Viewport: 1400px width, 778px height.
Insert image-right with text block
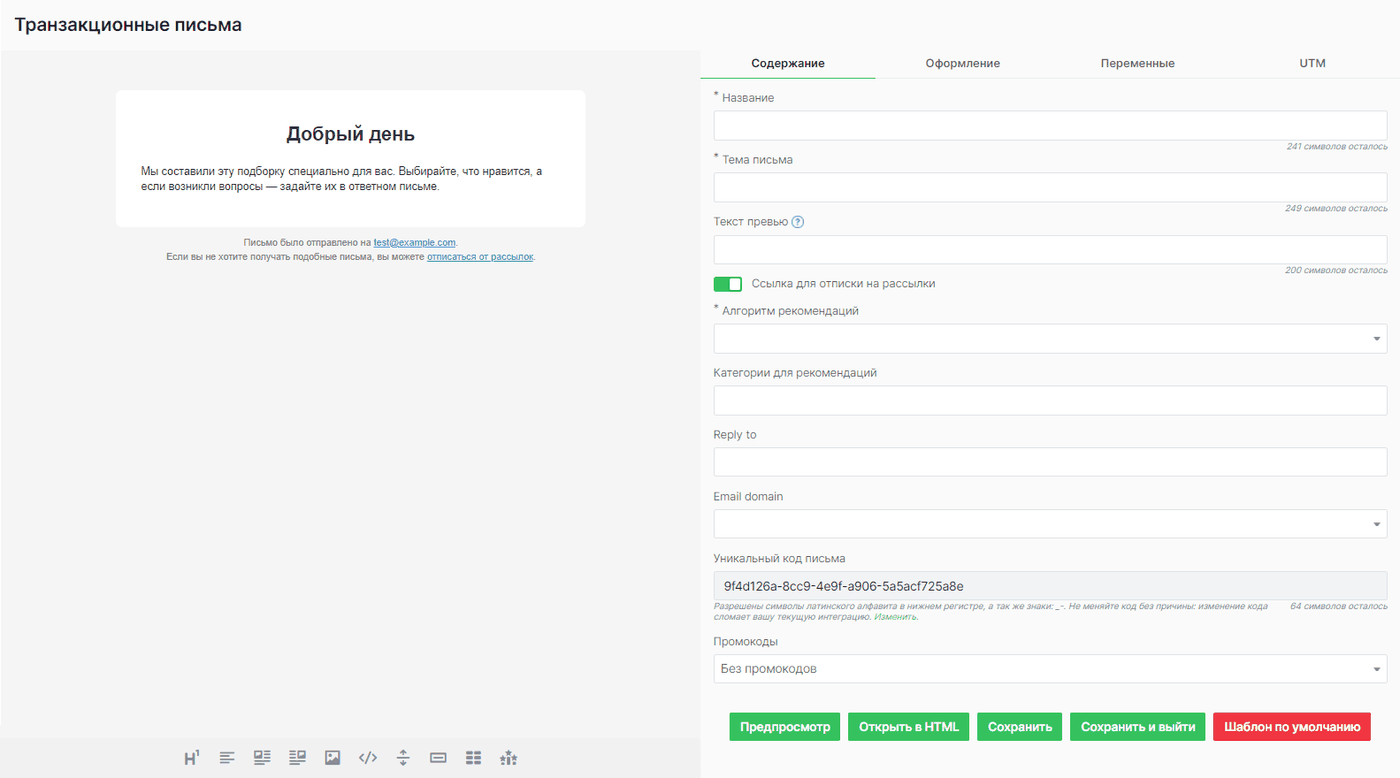(x=297, y=758)
